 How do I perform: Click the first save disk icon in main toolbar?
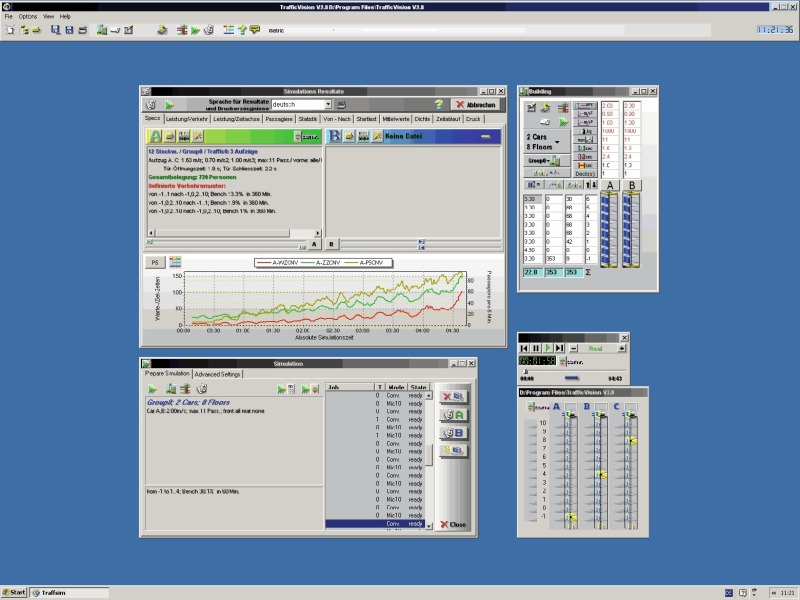pos(56,30)
